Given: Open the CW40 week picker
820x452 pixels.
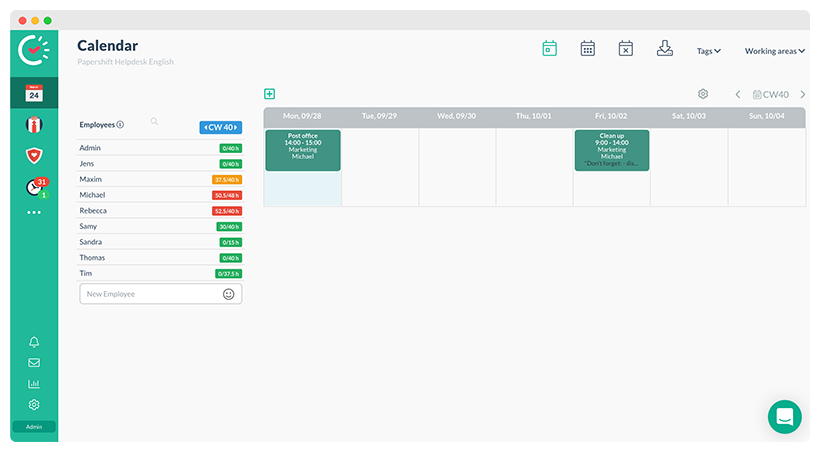Looking at the screenshot, I should 770,94.
